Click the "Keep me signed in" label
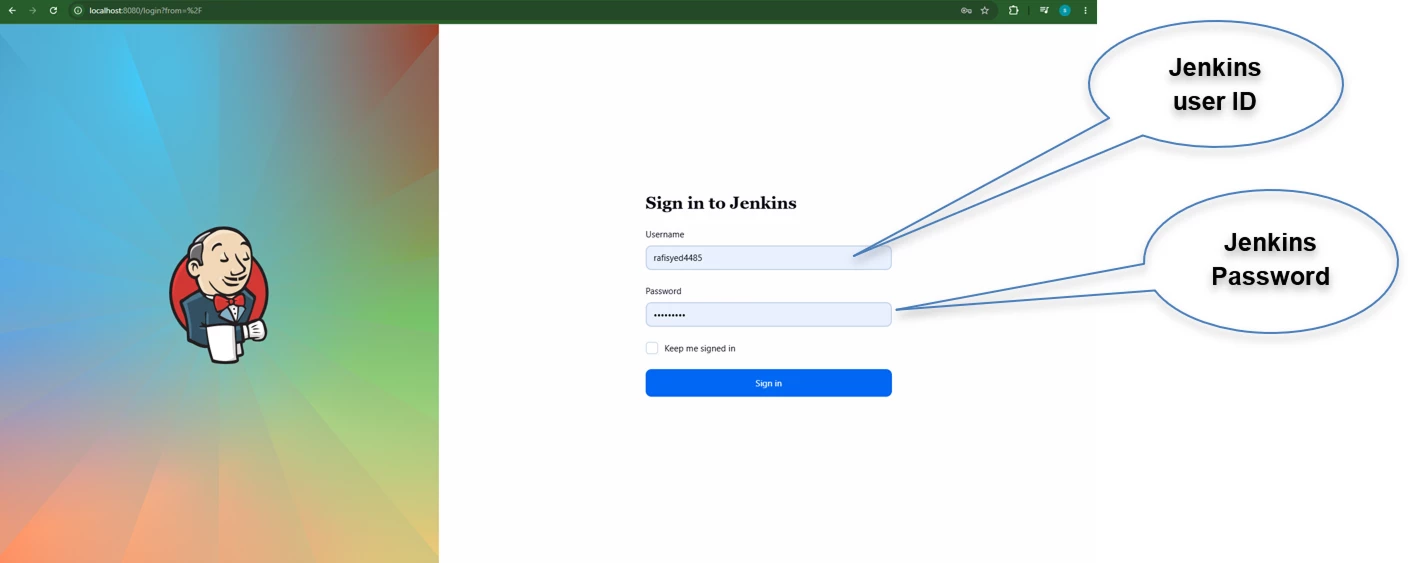This screenshot has width=1419, height=563. pos(700,348)
